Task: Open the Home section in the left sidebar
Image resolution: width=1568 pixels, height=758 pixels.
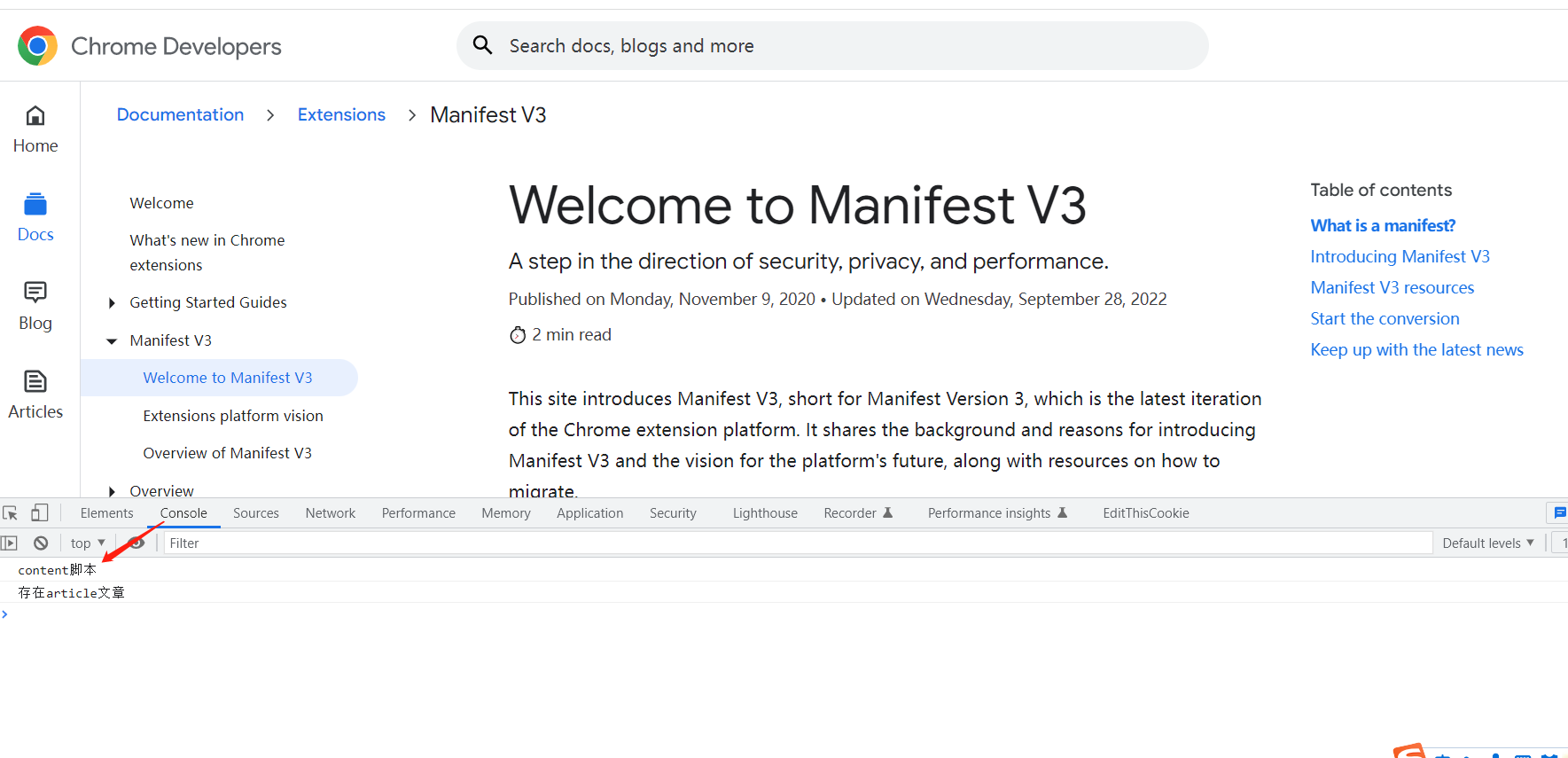Action: tap(35, 129)
